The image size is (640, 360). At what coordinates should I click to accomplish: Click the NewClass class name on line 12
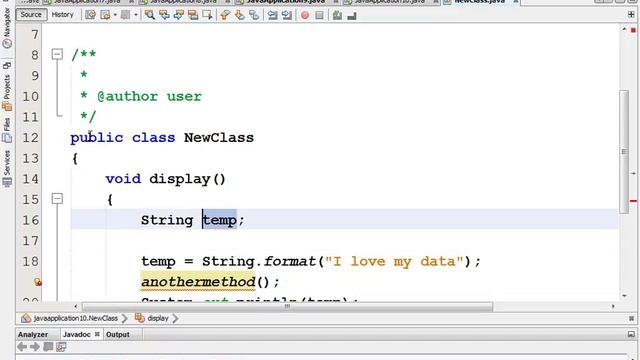point(219,138)
